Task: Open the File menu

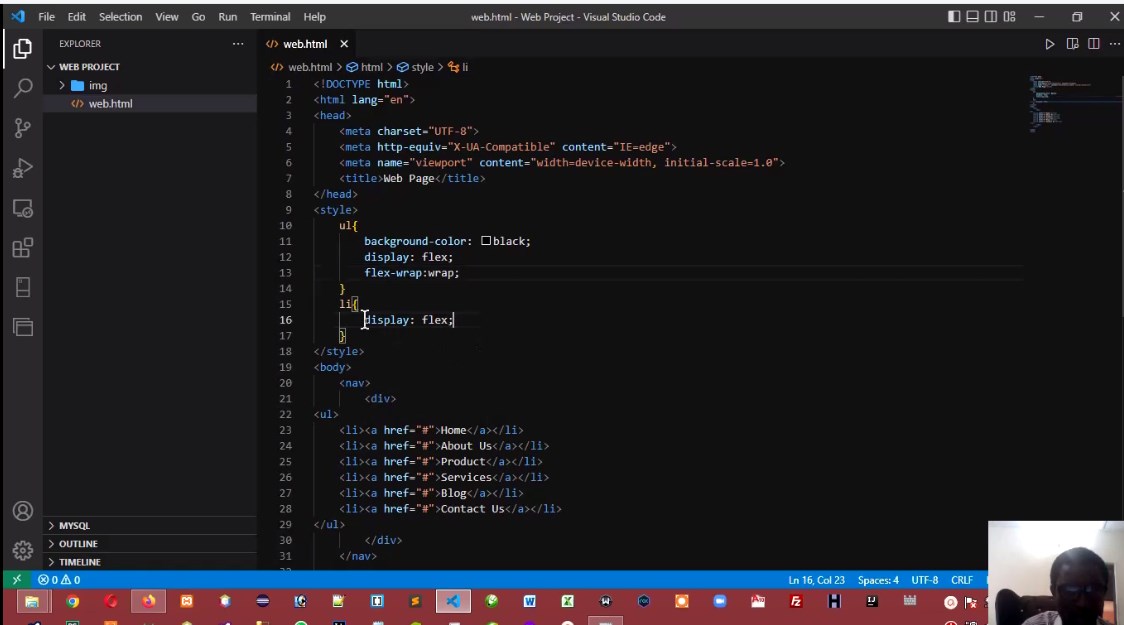Action: (x=47, y=16)
